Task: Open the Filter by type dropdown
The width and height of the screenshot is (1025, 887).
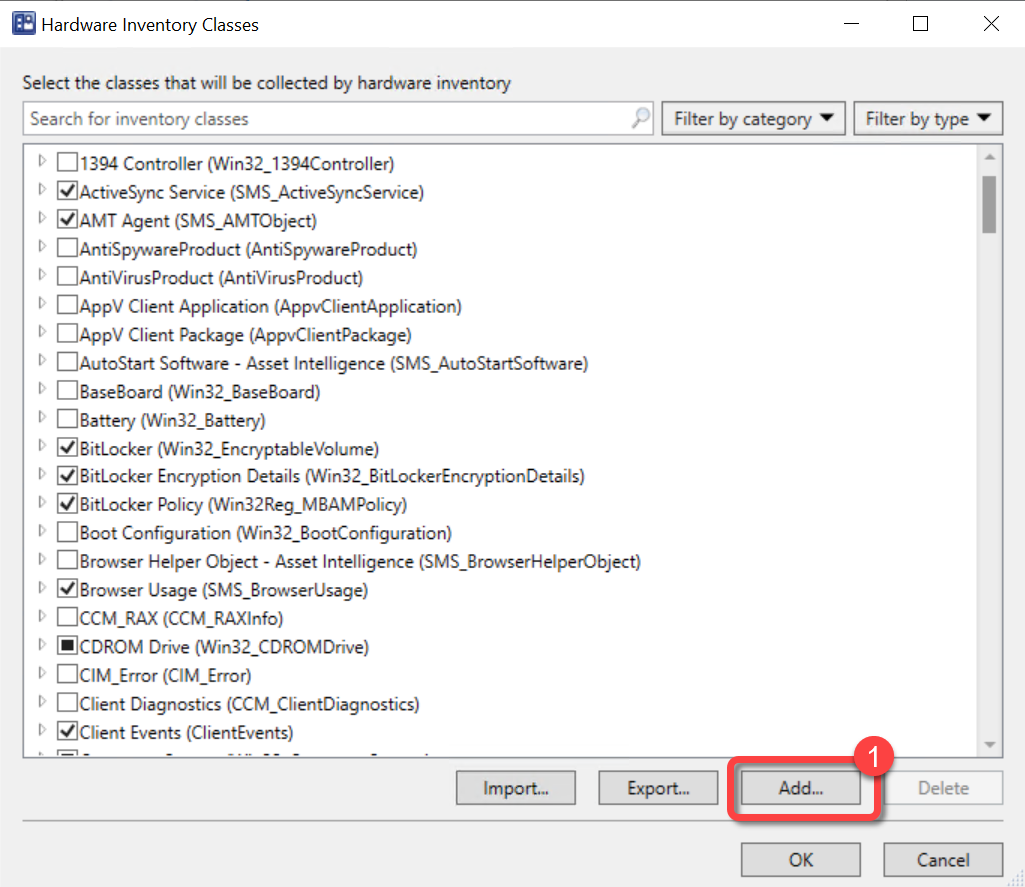Action: coord(927,119)
